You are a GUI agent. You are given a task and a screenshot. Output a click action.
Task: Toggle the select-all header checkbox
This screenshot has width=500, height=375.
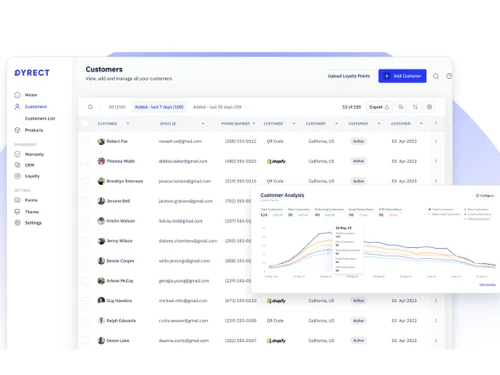click(85, 123)
